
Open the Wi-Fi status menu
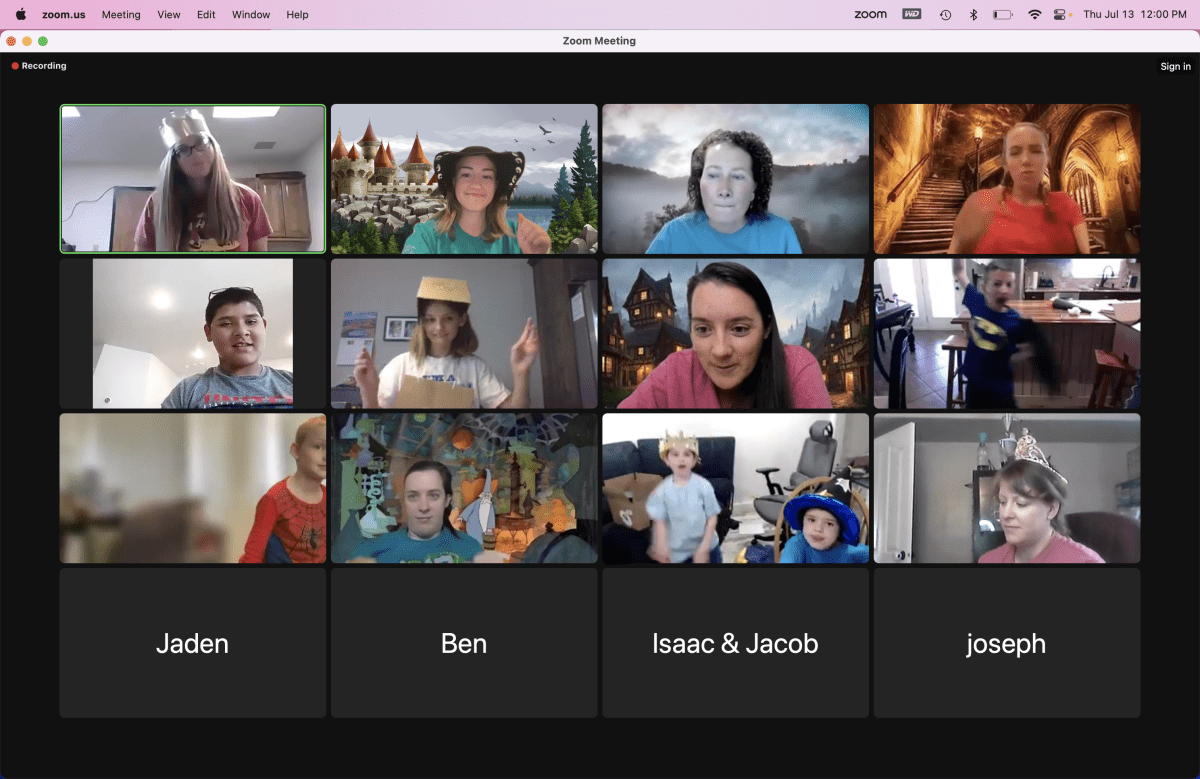click(x=1034, y=15)
